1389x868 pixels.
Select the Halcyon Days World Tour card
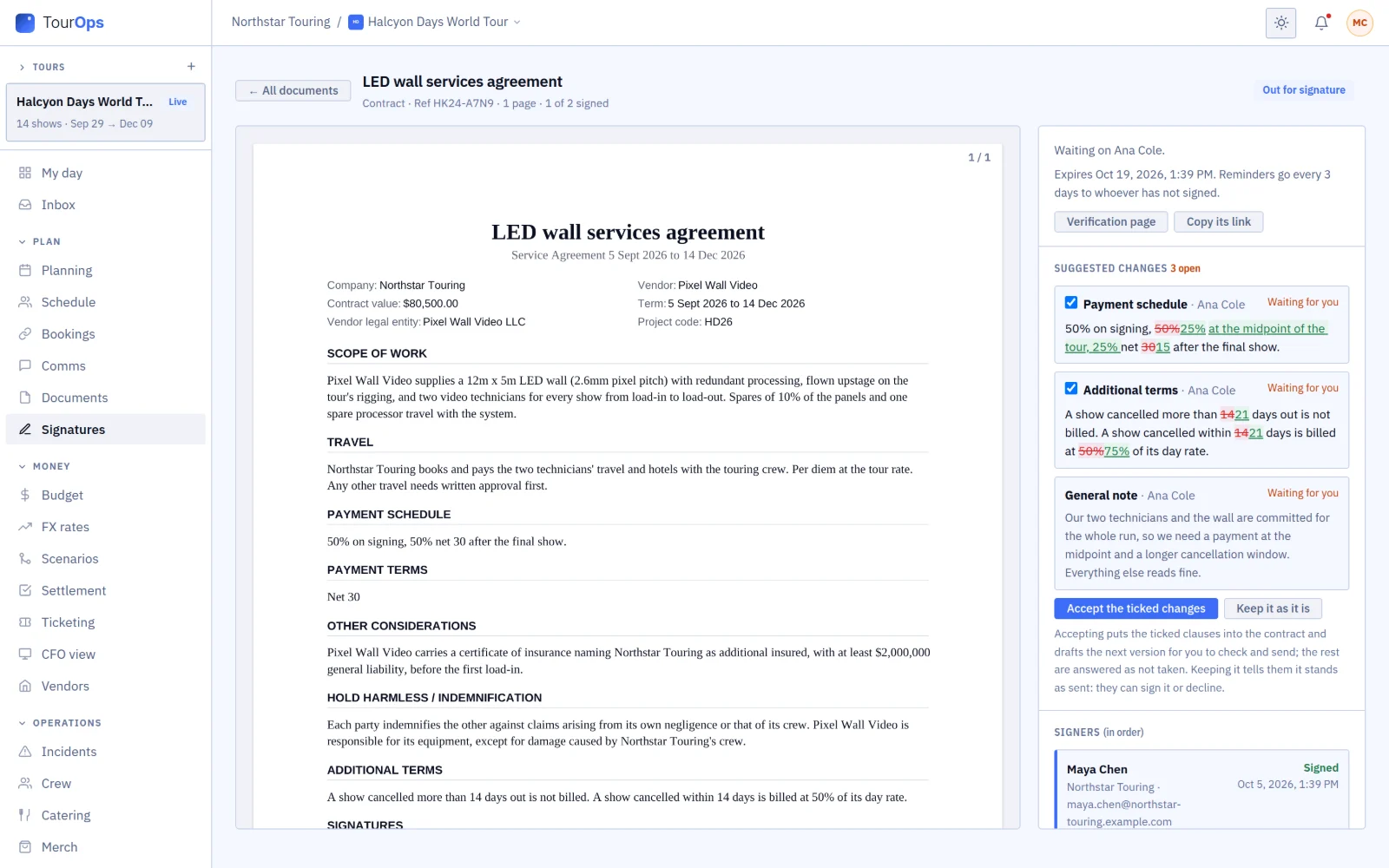106,112
